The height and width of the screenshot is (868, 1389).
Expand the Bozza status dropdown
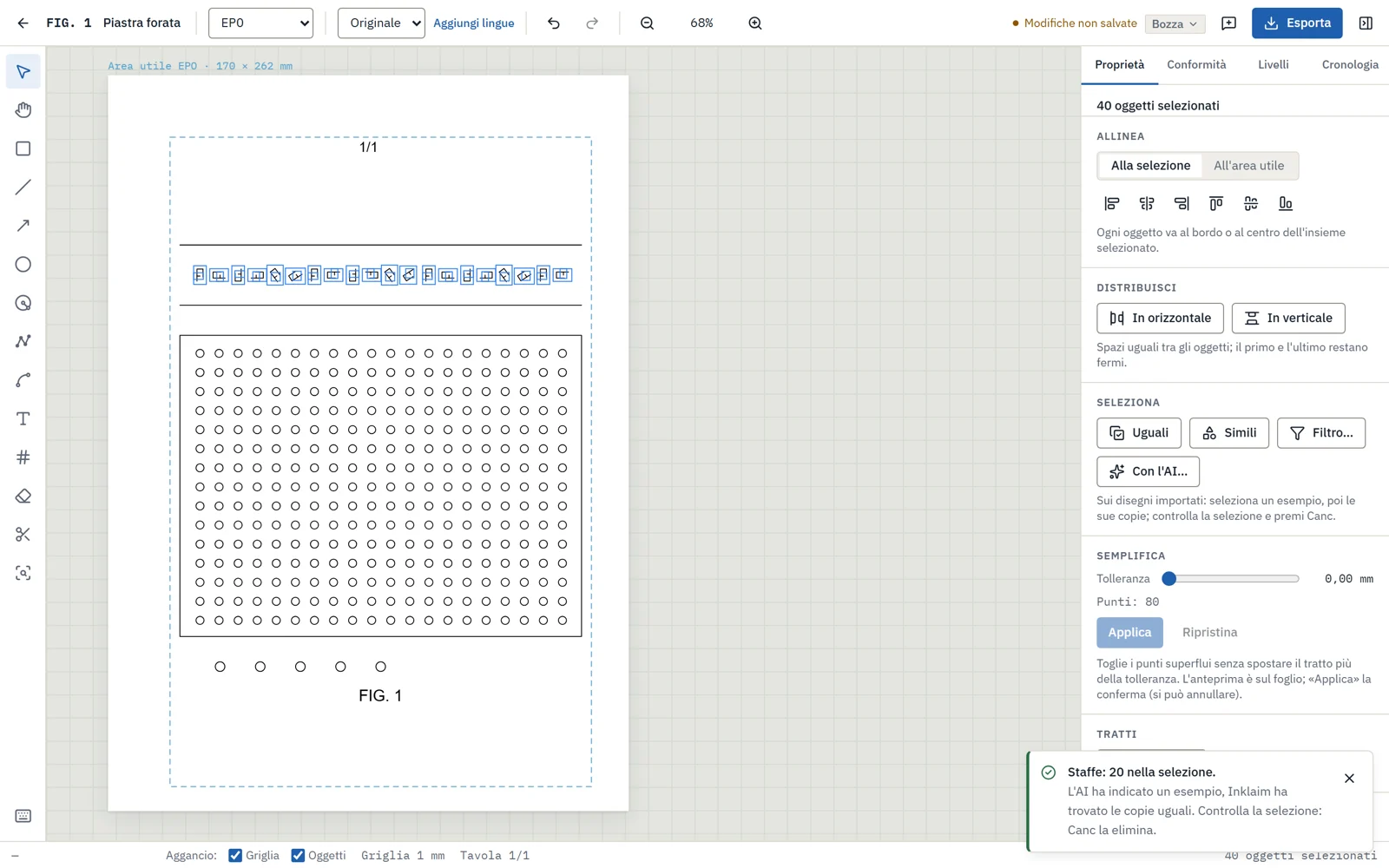[x=1175, y=23]
